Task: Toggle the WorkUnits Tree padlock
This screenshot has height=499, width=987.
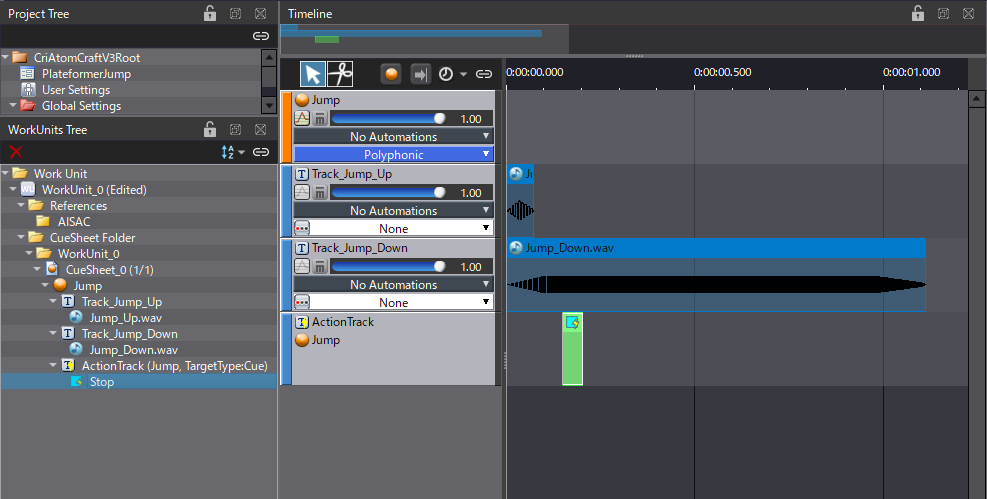Action: (x=210, y=129)
